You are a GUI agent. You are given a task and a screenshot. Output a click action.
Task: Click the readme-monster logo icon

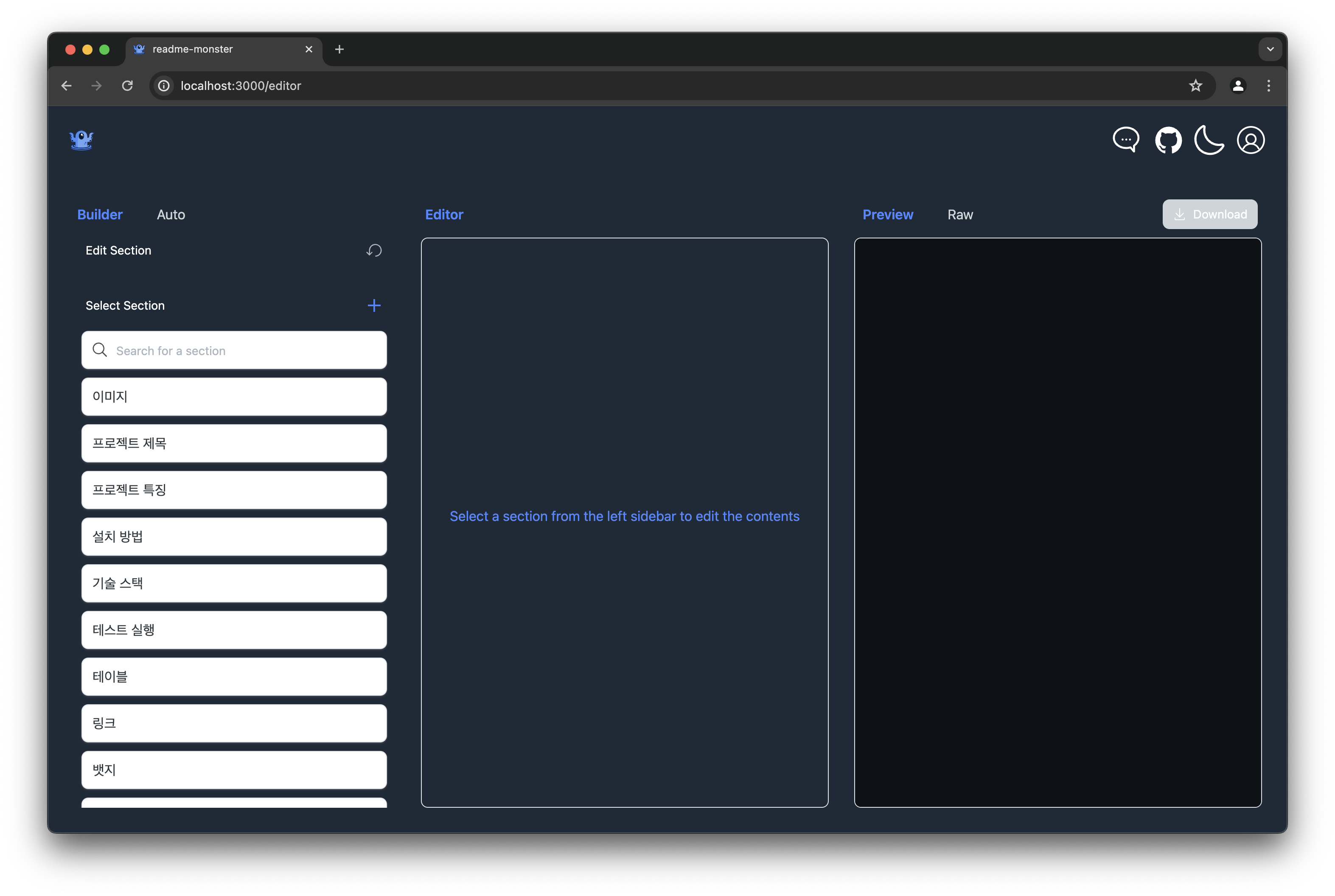[x=81, y=140]
